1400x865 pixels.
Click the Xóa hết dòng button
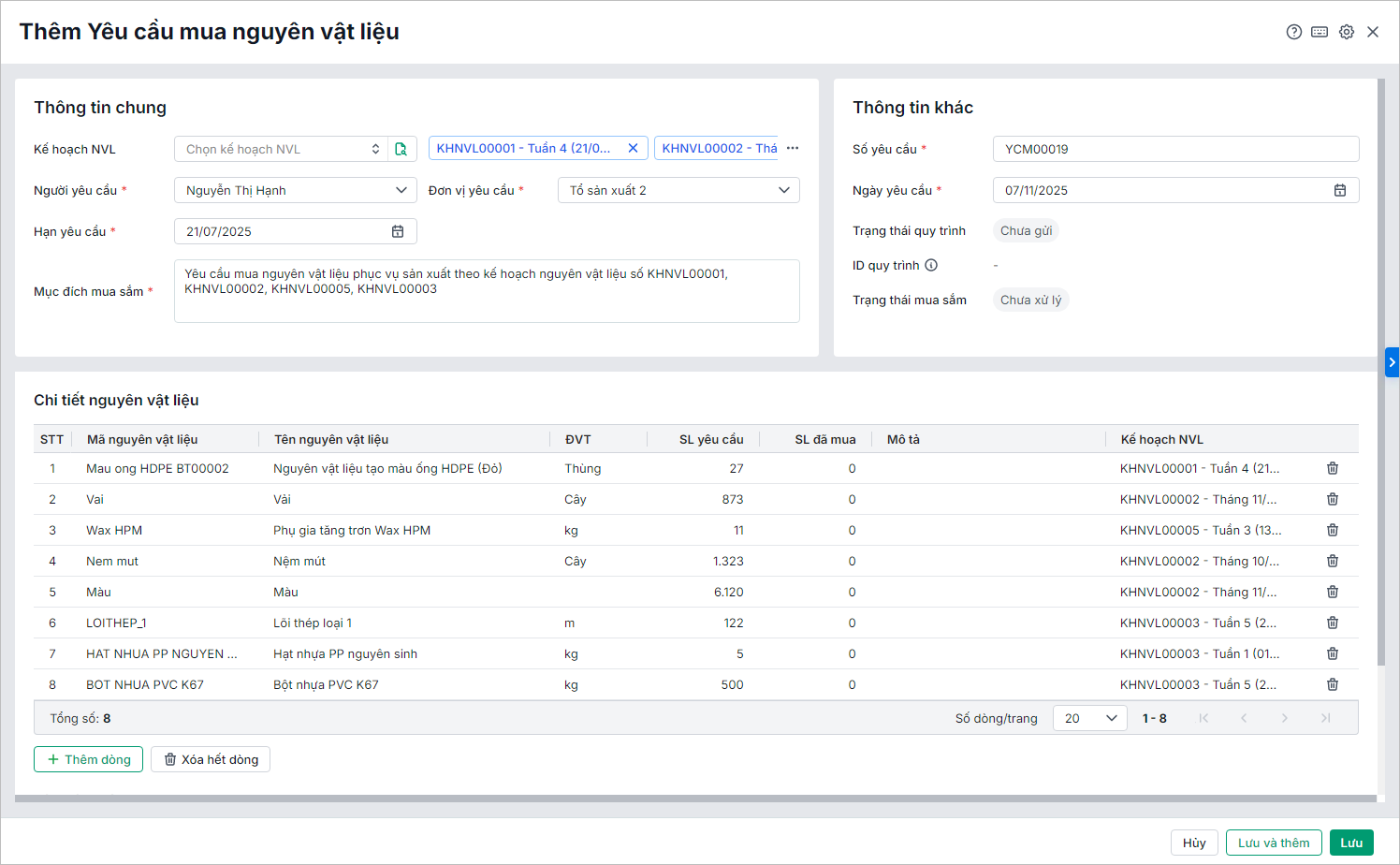[x=211, y=759]
